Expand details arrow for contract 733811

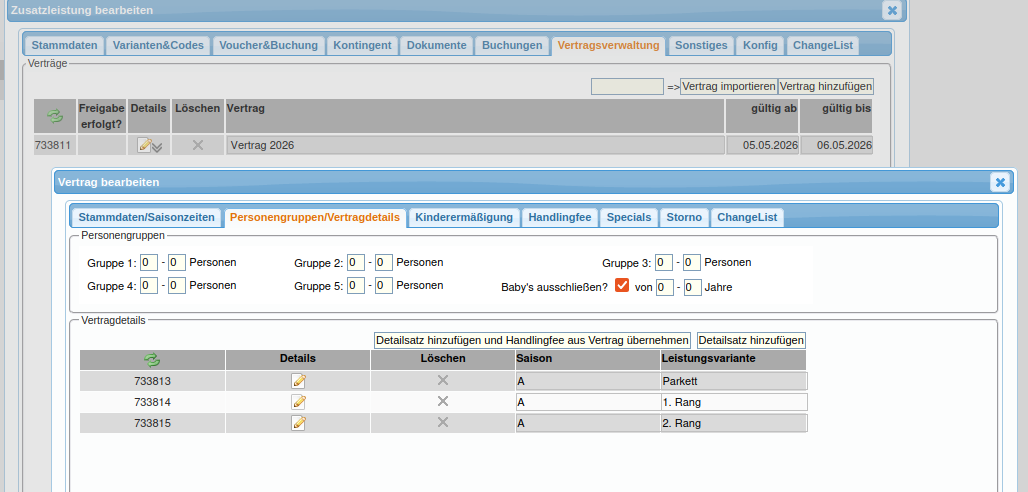click(x=157, y=147)
